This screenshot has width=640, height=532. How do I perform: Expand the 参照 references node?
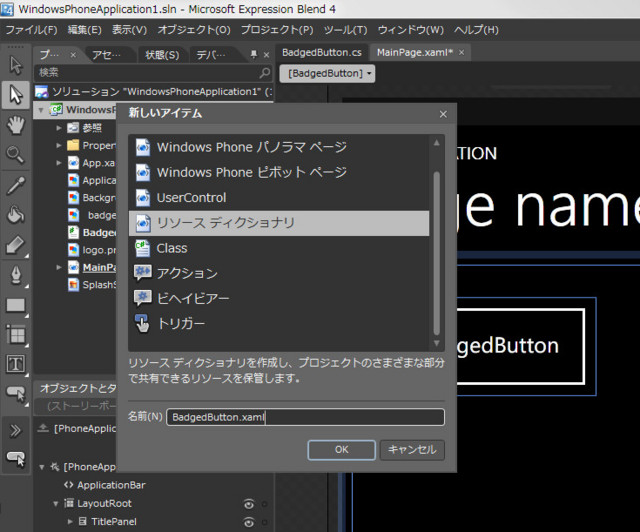pos(59,128)
